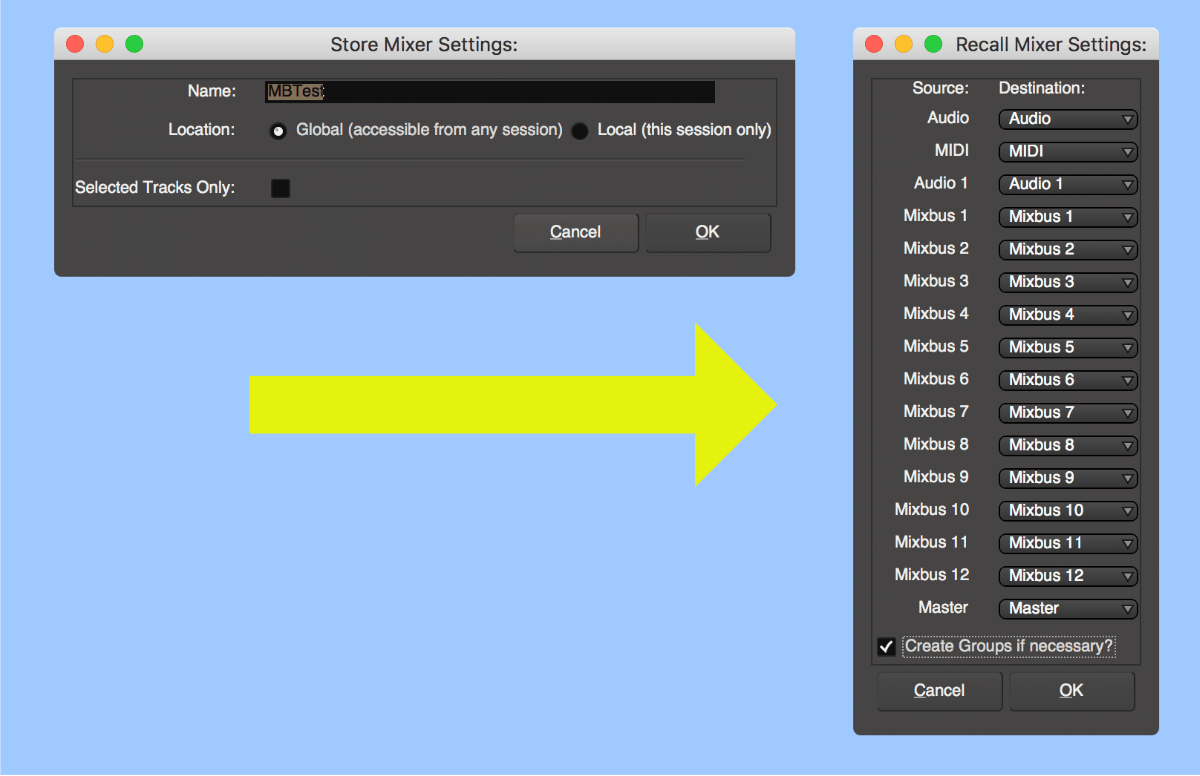The width and height of the screenshot is (1200, 776).
Task: Zoom the Recall Mixer Settings window
Action: [x=934, y=44]
